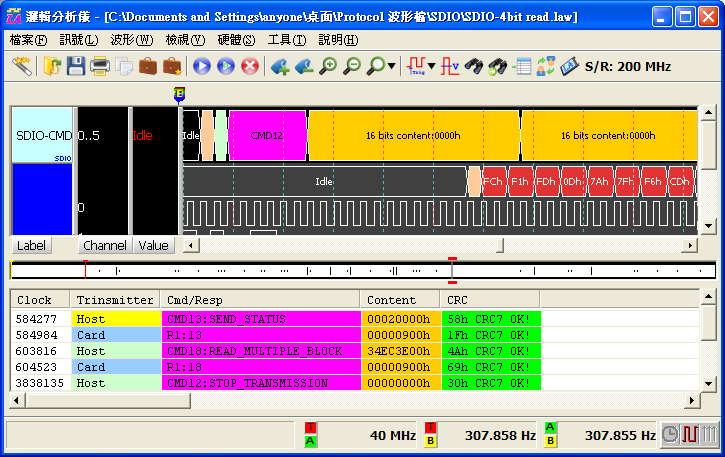Click the black binoculars find icon

pyautogui.click(x=474, y=66)
